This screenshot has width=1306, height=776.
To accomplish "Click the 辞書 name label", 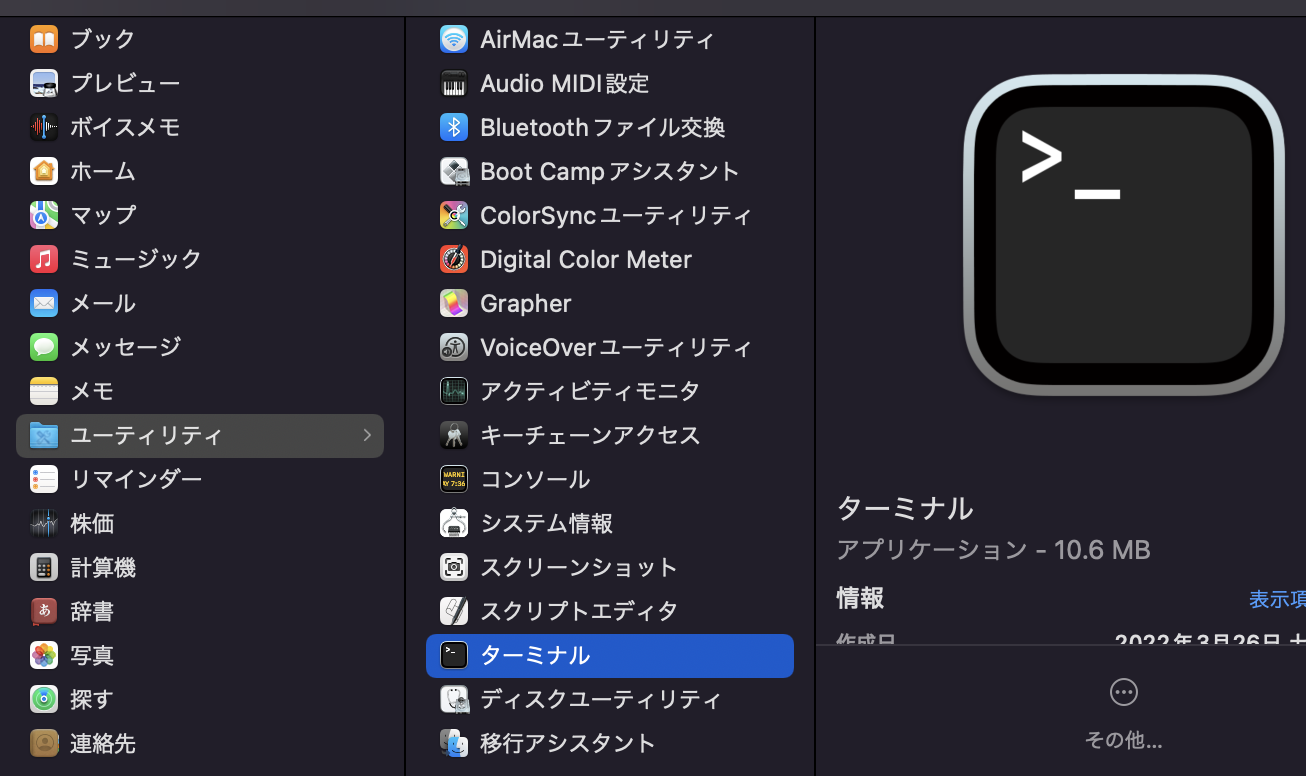I will (x=92, y=612).
